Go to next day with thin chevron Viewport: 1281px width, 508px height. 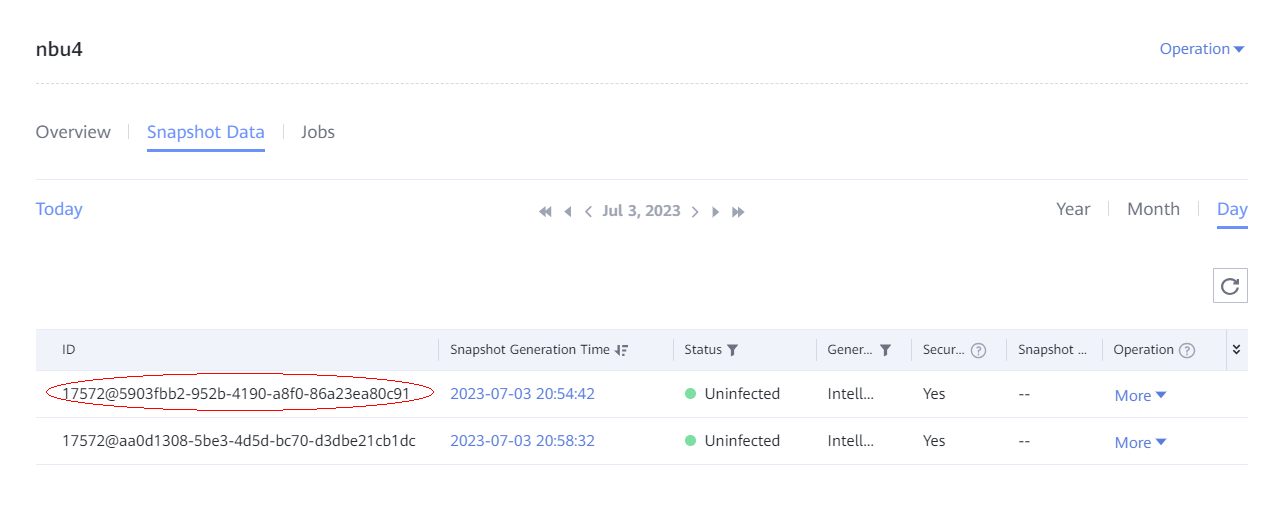(x=695, y=212)
